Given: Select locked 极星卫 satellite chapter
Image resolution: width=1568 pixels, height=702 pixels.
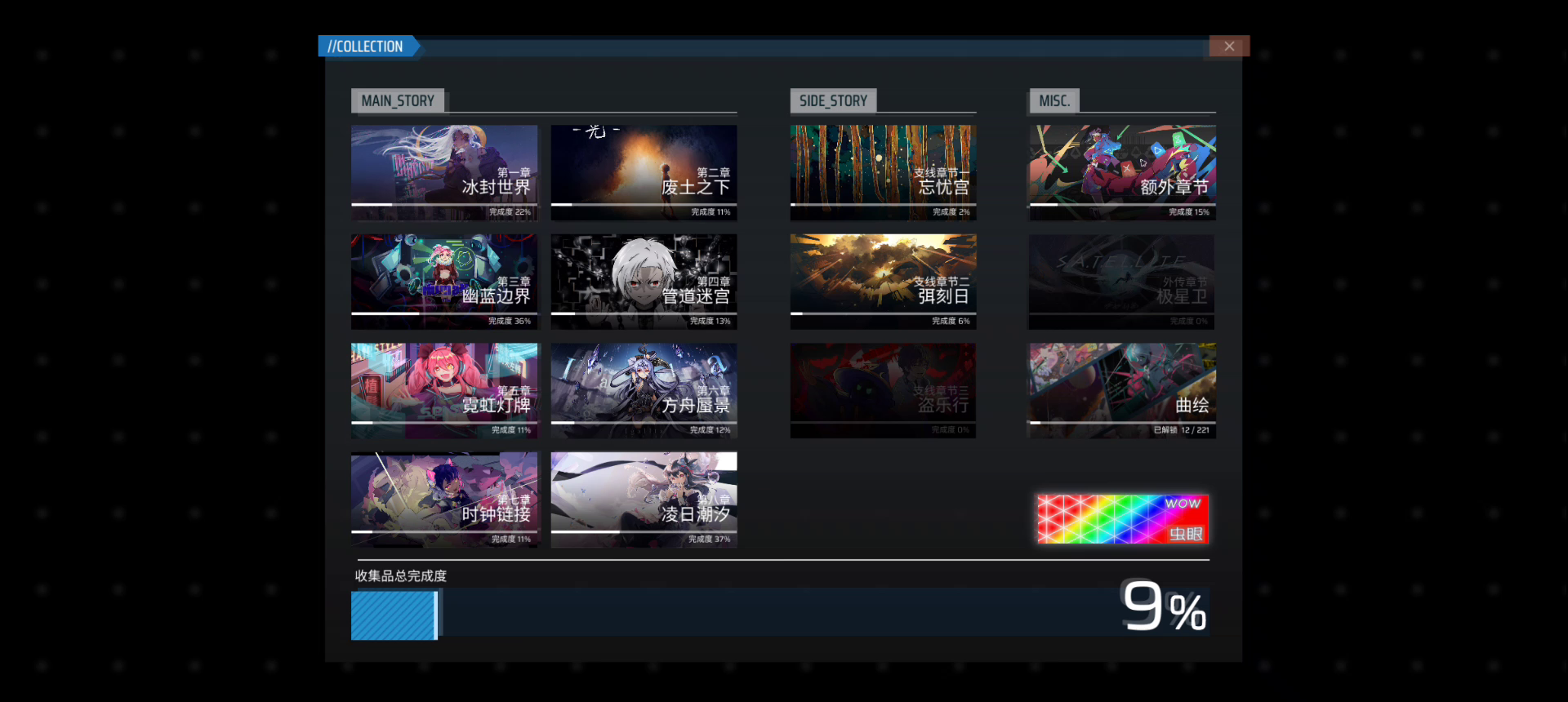Looking at the screenshot, I should (1121, 282).
